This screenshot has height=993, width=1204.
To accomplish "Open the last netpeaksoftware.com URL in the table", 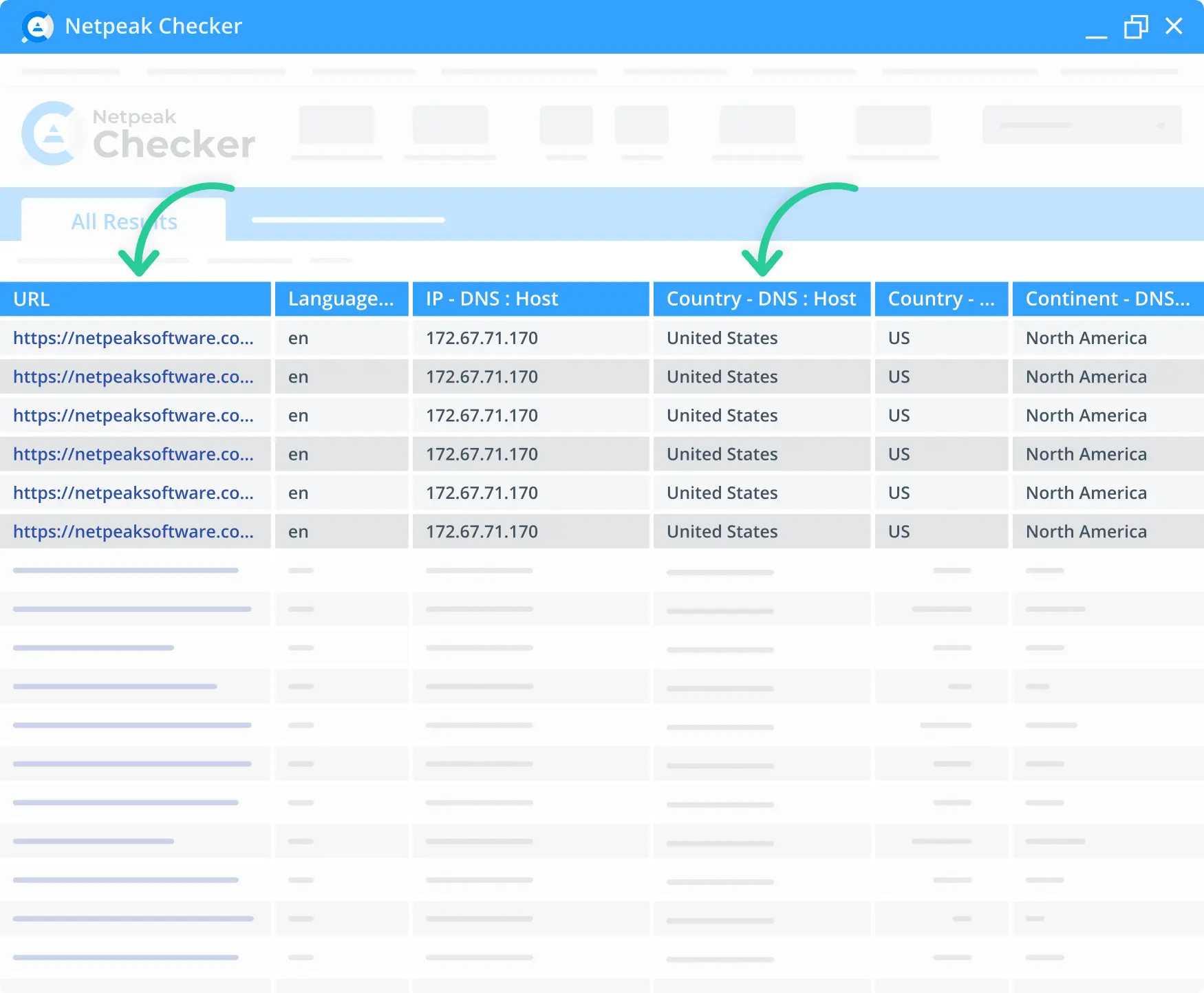I will pos(135,531).
